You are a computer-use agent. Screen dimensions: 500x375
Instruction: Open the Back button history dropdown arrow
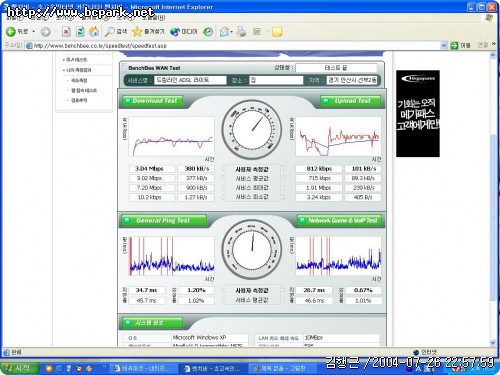pyautogui.click(x=34, y=32)
